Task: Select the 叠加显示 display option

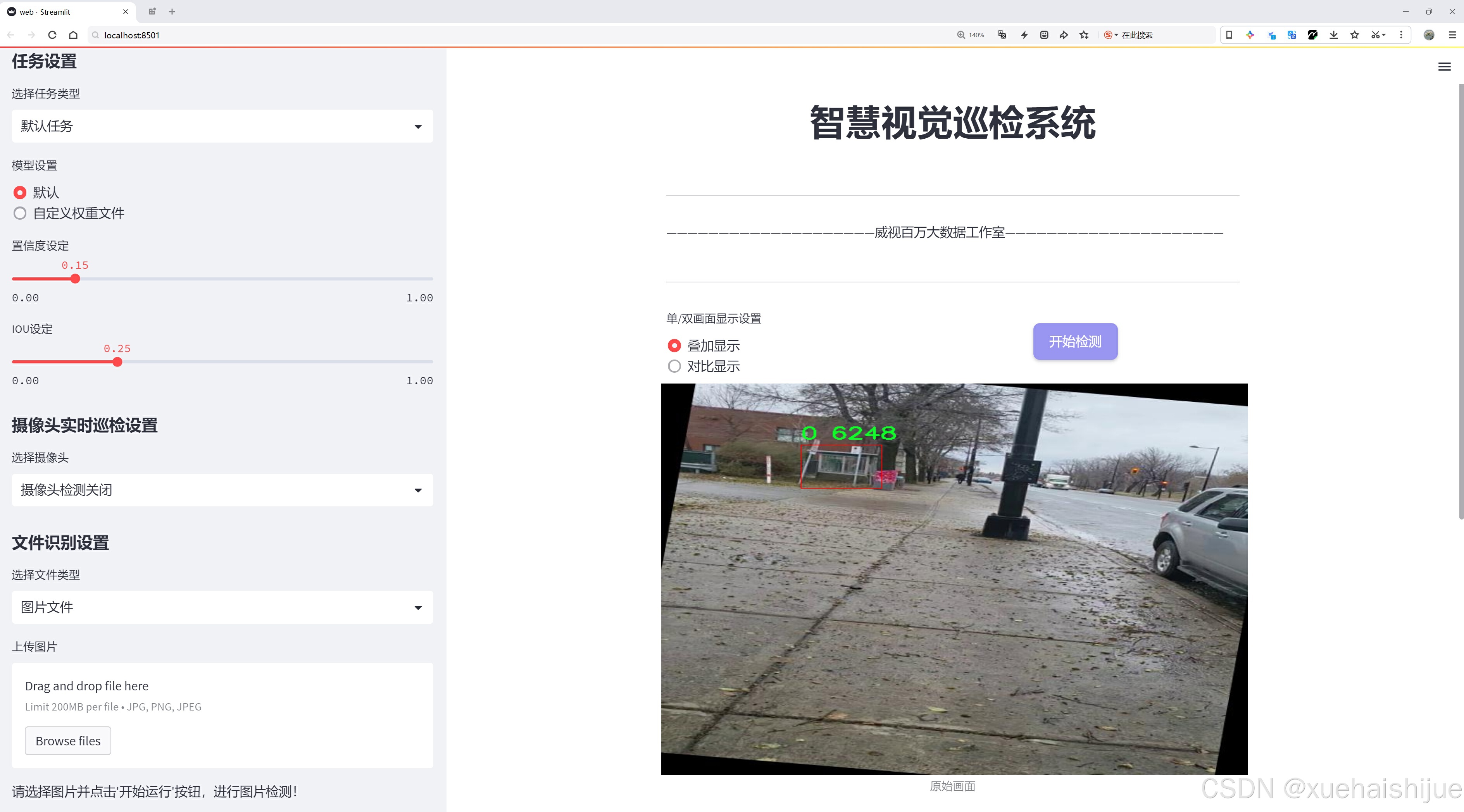Action: pos(674,345)
